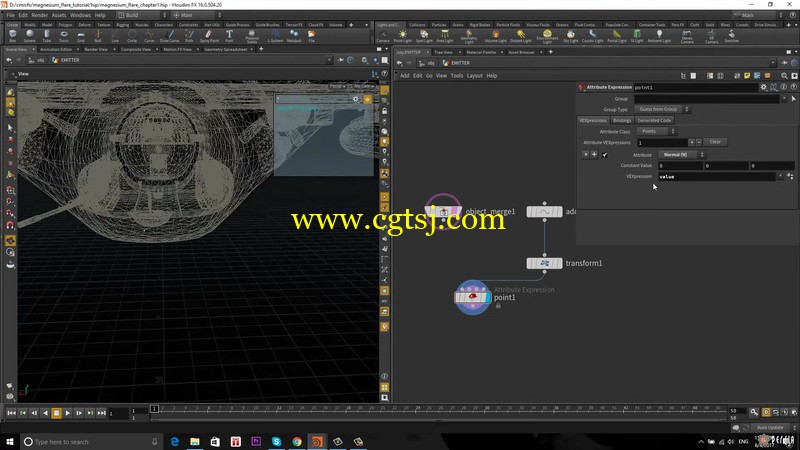Open the network editor zoom search icon

click(x=784, y=76)
